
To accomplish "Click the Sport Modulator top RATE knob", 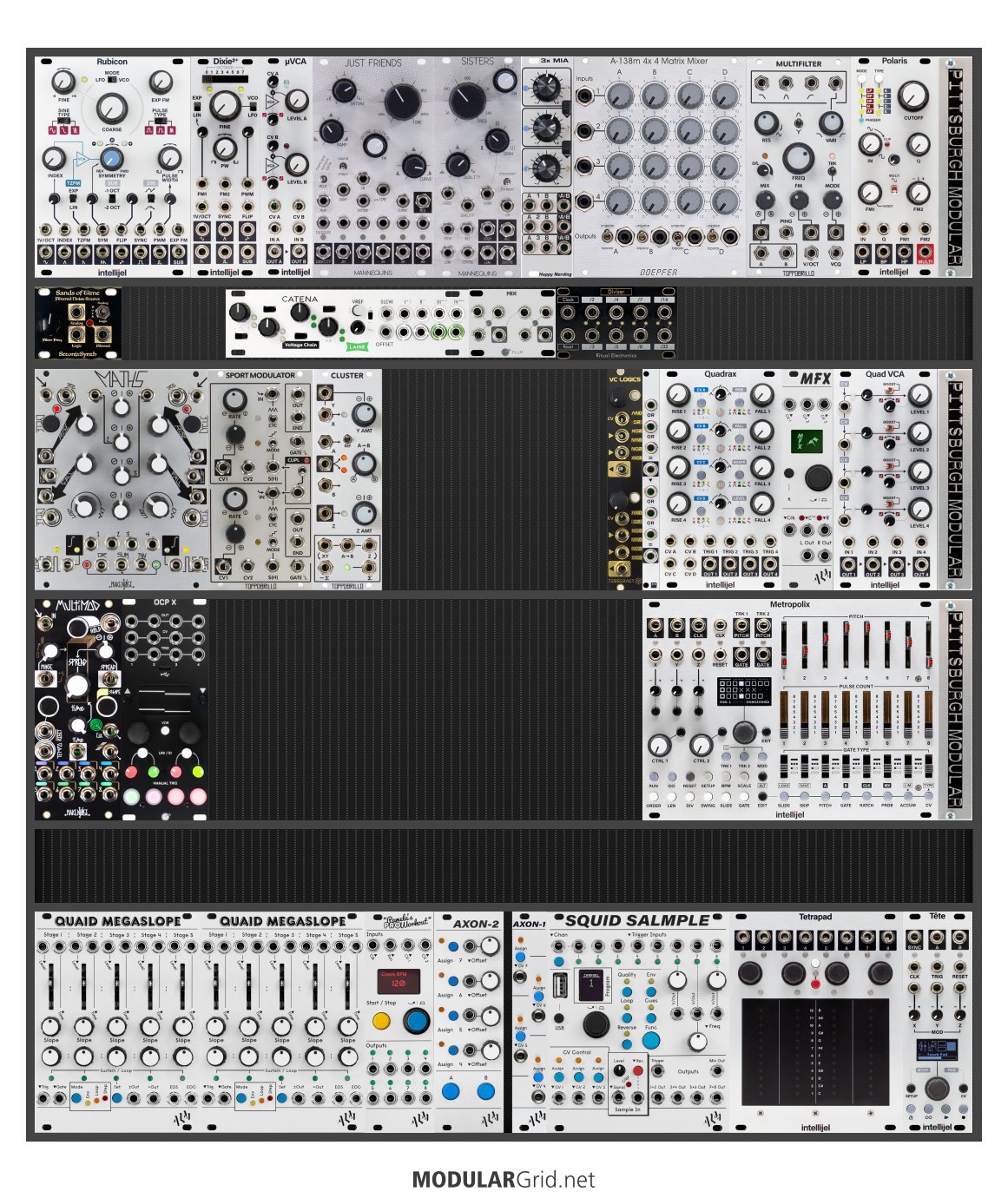I will (x=234, y=400).
